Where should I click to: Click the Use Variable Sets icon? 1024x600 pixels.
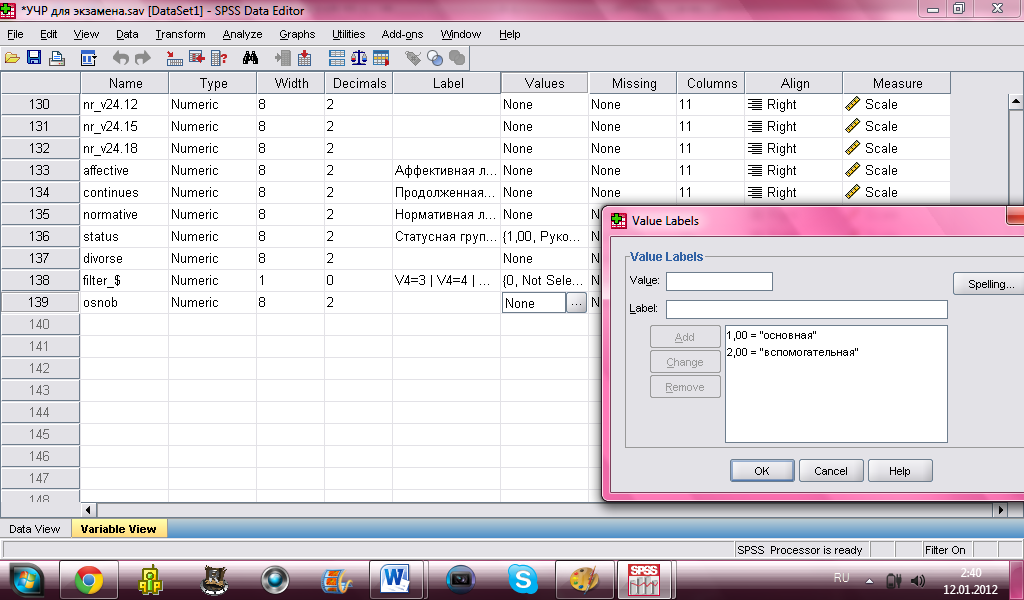click(435, 58)
